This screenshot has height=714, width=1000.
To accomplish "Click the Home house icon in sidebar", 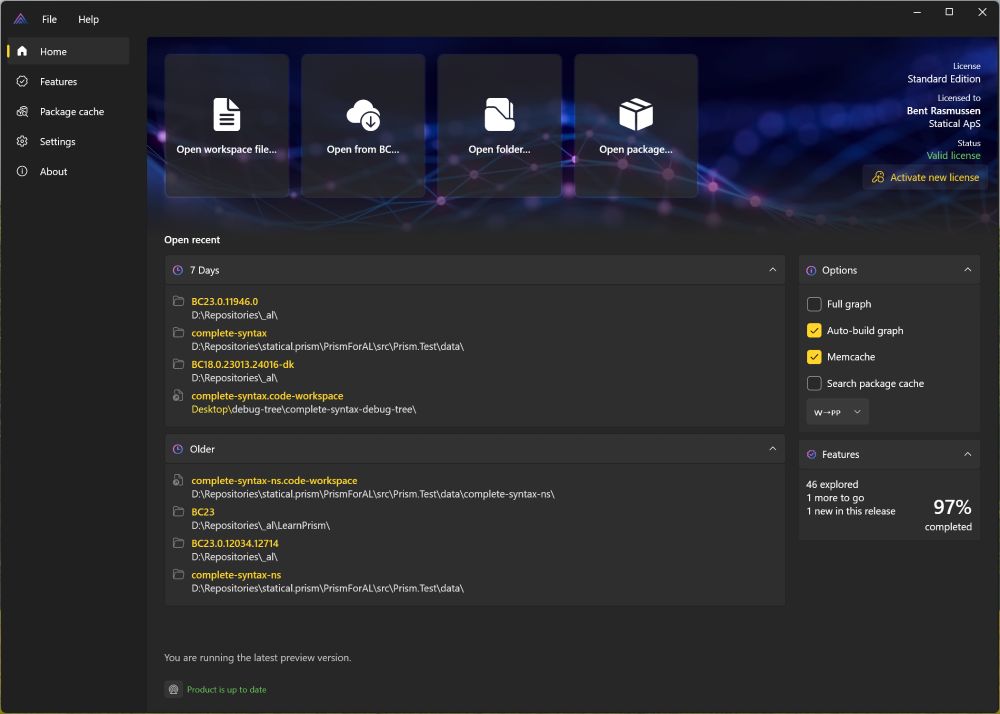I will click(22, 51).
